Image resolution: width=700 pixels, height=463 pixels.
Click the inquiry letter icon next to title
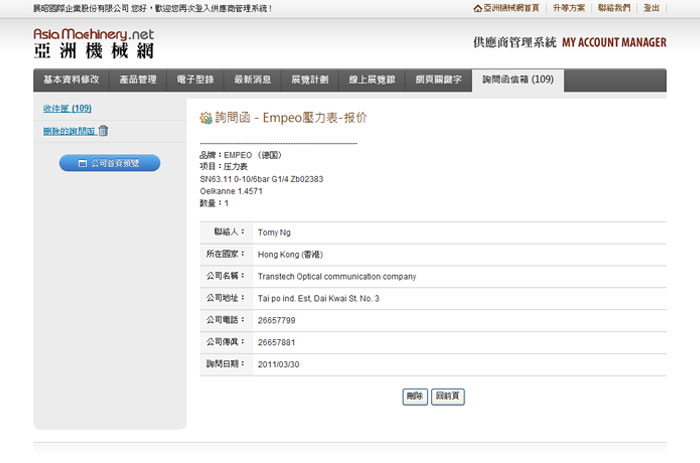coord(206,118)
